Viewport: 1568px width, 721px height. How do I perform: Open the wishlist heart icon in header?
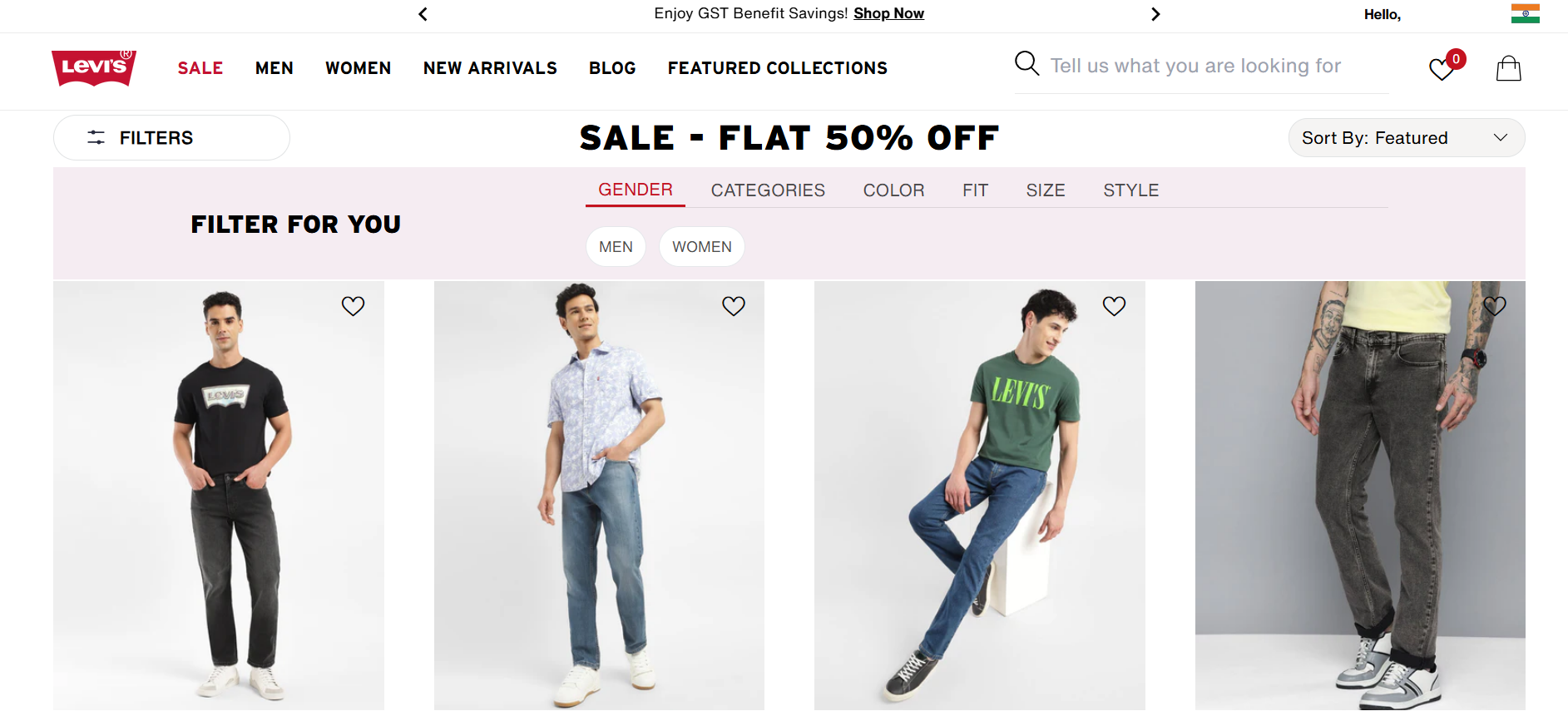tap(1442, 69)
